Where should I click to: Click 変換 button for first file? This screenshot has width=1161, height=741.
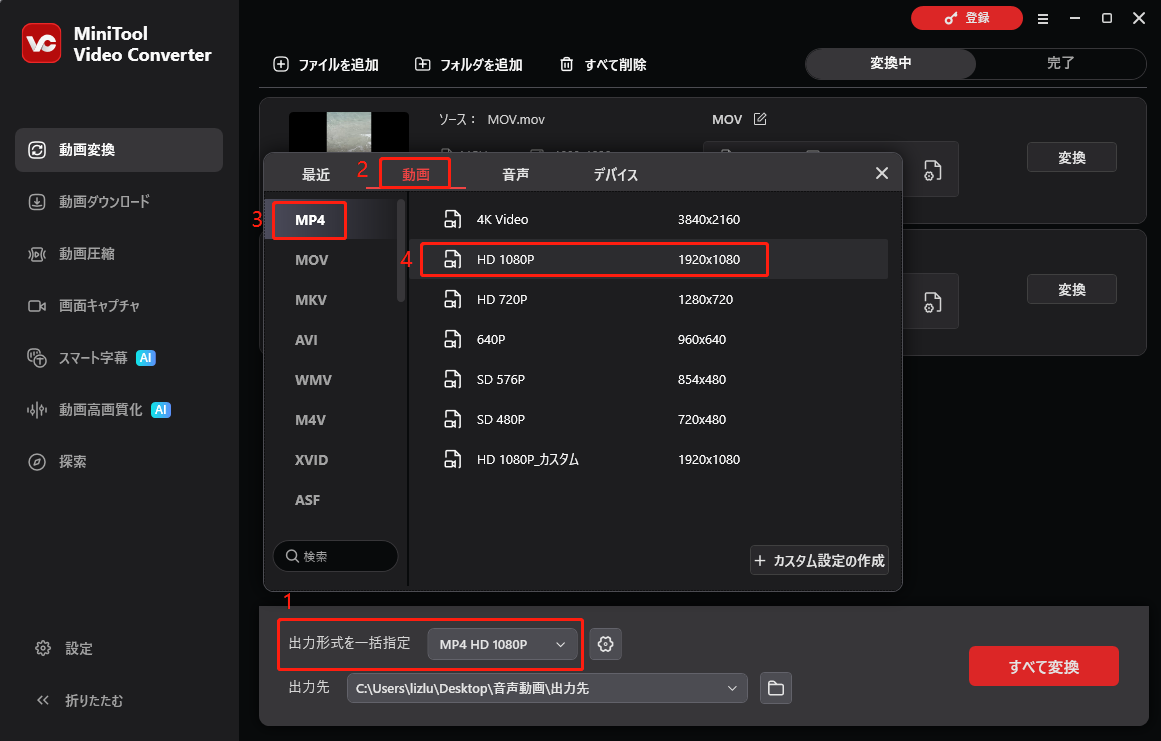point(1071,157)
